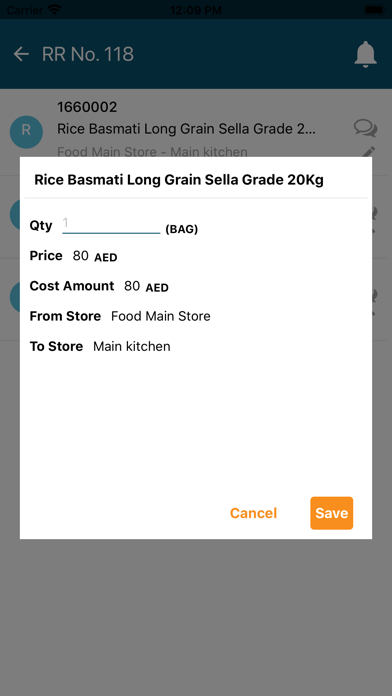The image size is (392, 696).
Task: Cancel the edit dialog
Action: (x=253, y=513)
